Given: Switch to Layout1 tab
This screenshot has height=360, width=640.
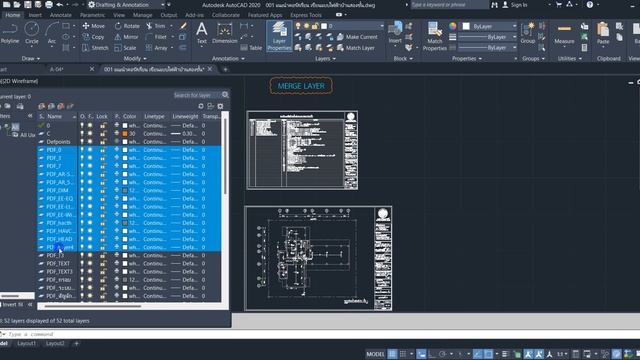Looking at the screenshot, I should click(x=27, y=343).
